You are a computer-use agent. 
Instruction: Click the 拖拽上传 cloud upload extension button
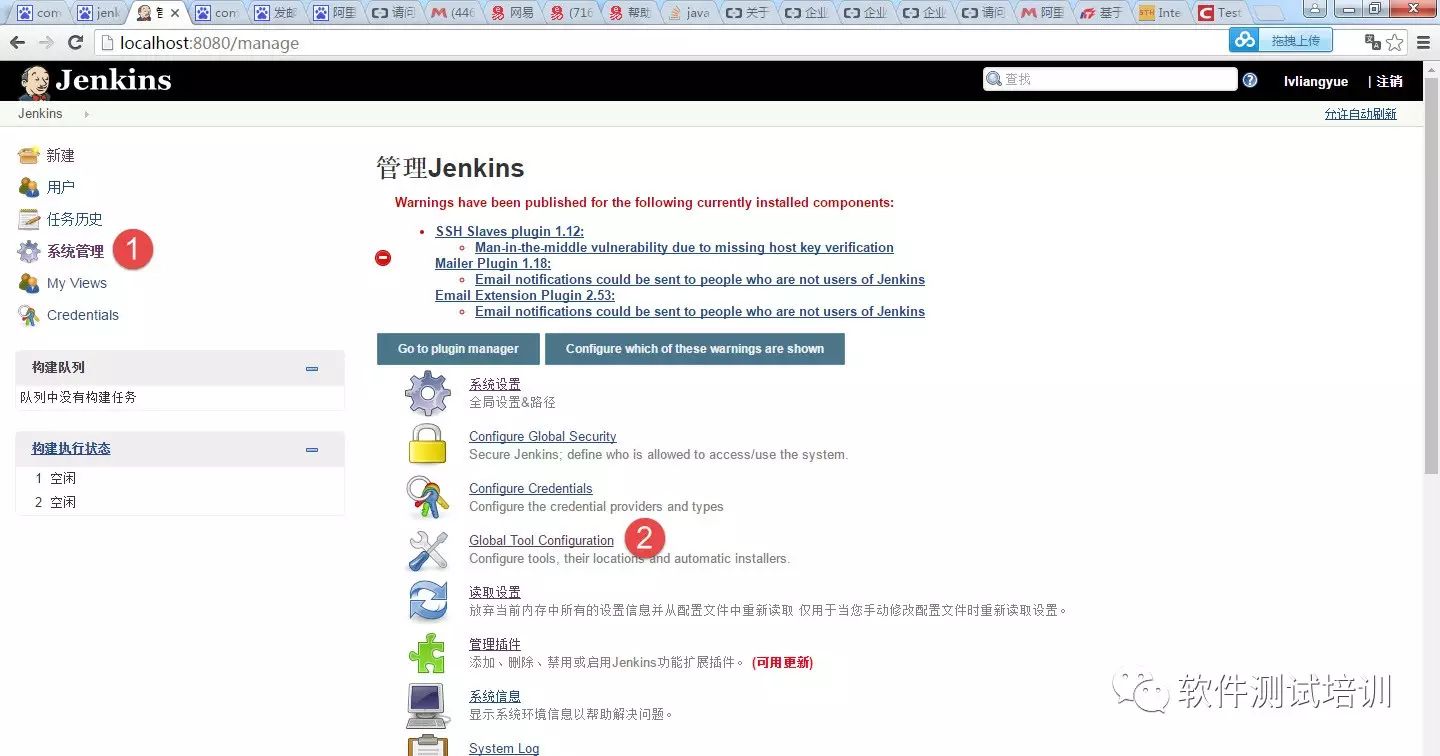[x=1281, y=40]
